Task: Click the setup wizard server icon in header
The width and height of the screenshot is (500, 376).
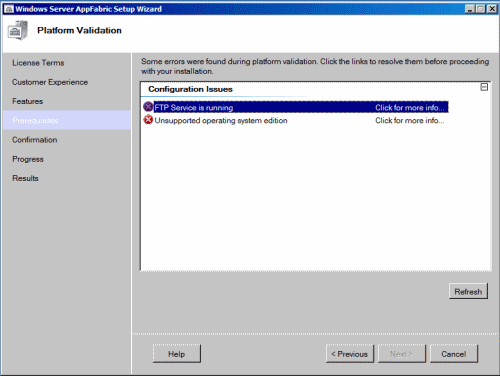Action: [17, 30]
